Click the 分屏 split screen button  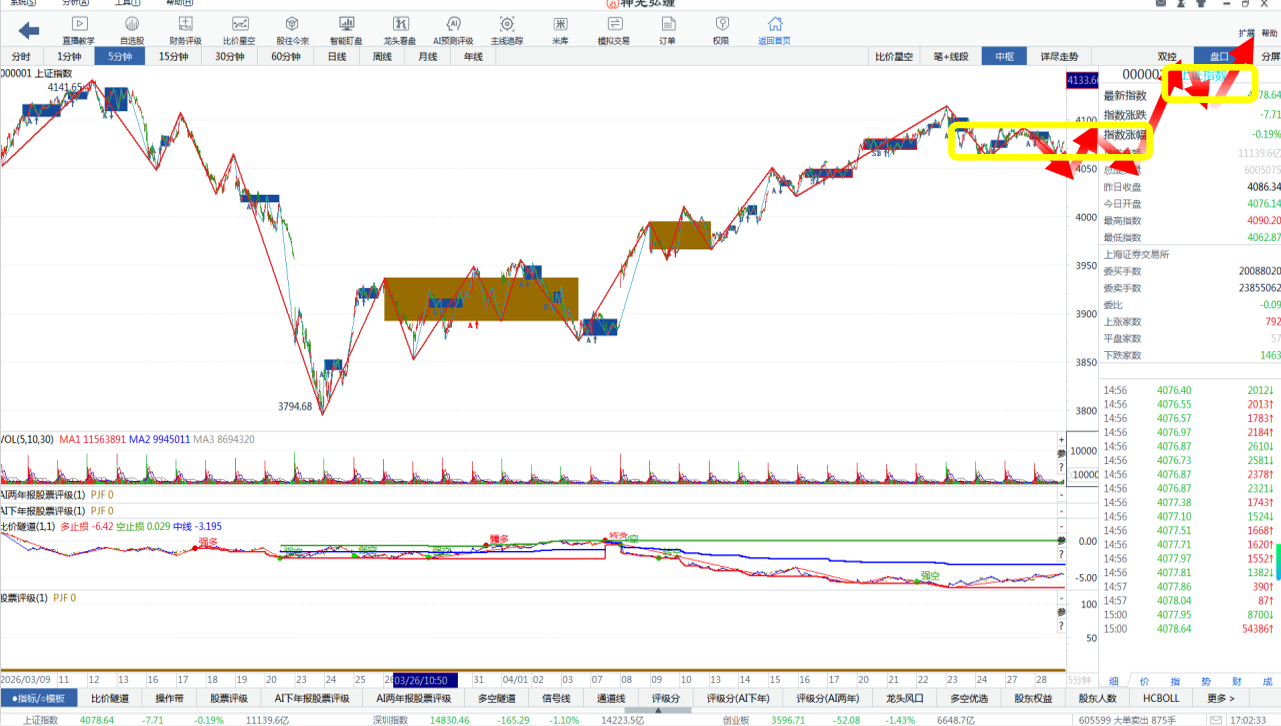pos(1269,57)
